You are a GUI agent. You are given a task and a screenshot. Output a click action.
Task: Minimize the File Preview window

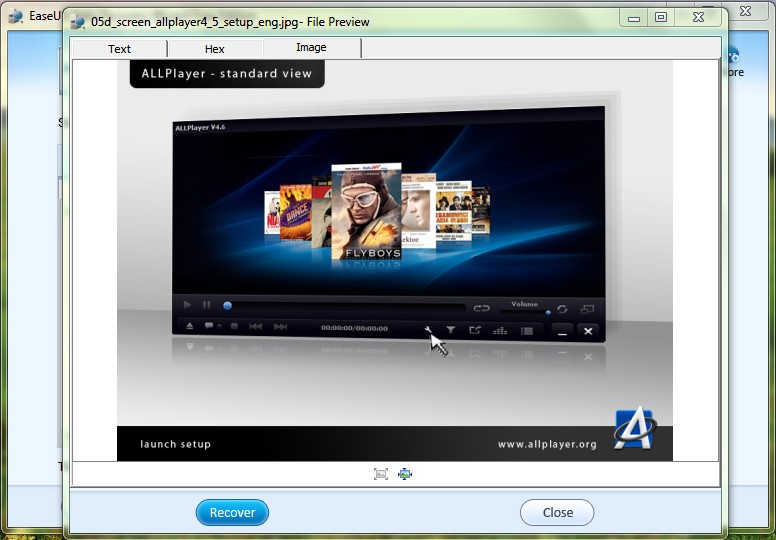(634, 18)
